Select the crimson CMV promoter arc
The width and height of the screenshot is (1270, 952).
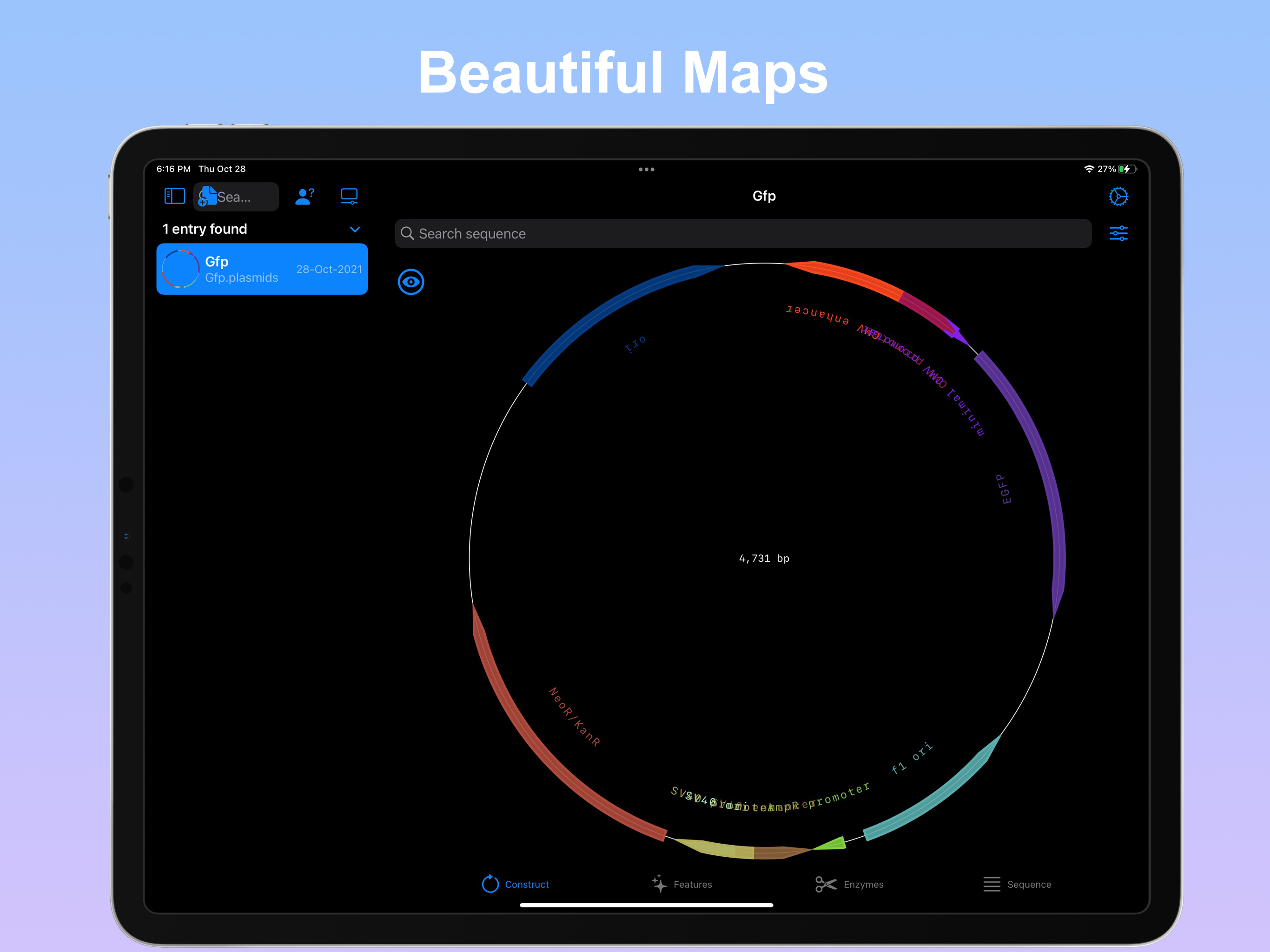tap(927, 312)
